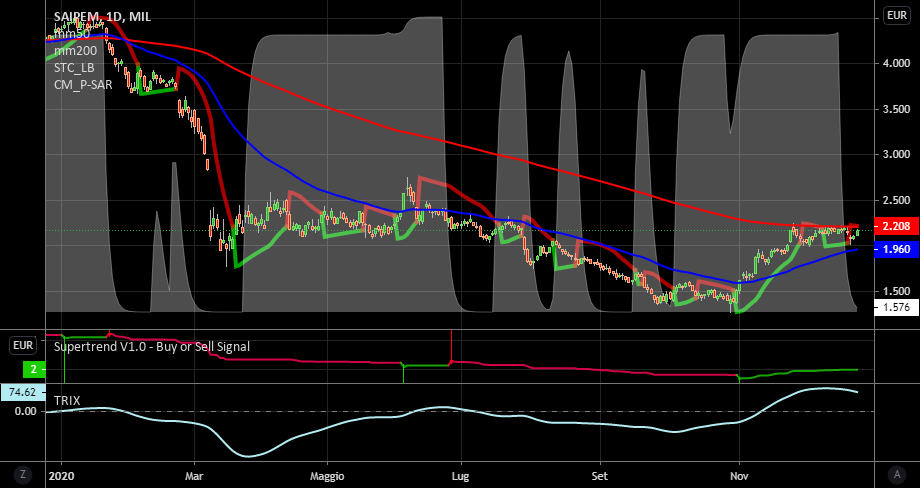
Task: Click the 1.960 blue price label
Action: pos(896,249)
